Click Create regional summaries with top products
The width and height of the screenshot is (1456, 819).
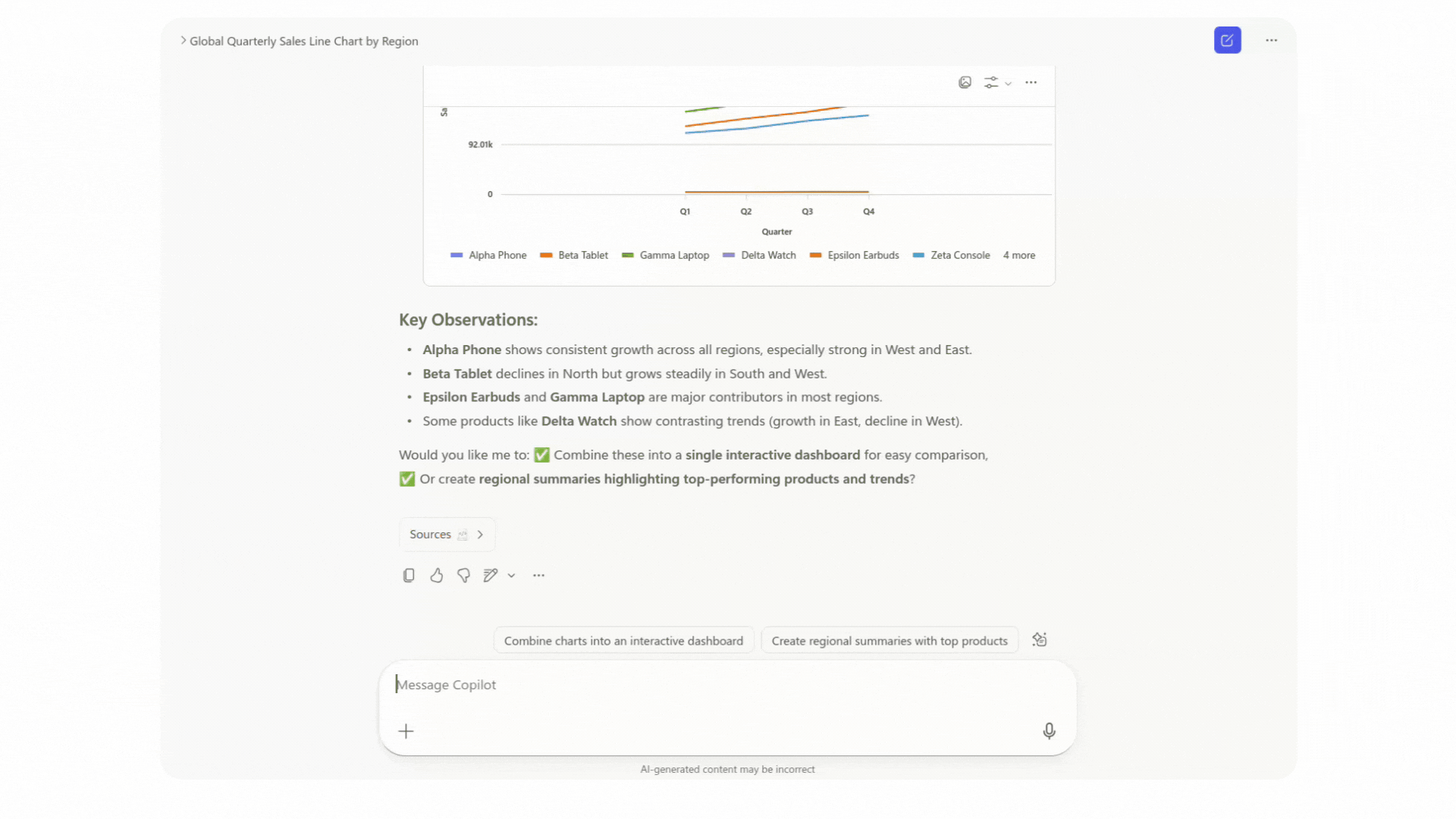[x=890, y=641]
